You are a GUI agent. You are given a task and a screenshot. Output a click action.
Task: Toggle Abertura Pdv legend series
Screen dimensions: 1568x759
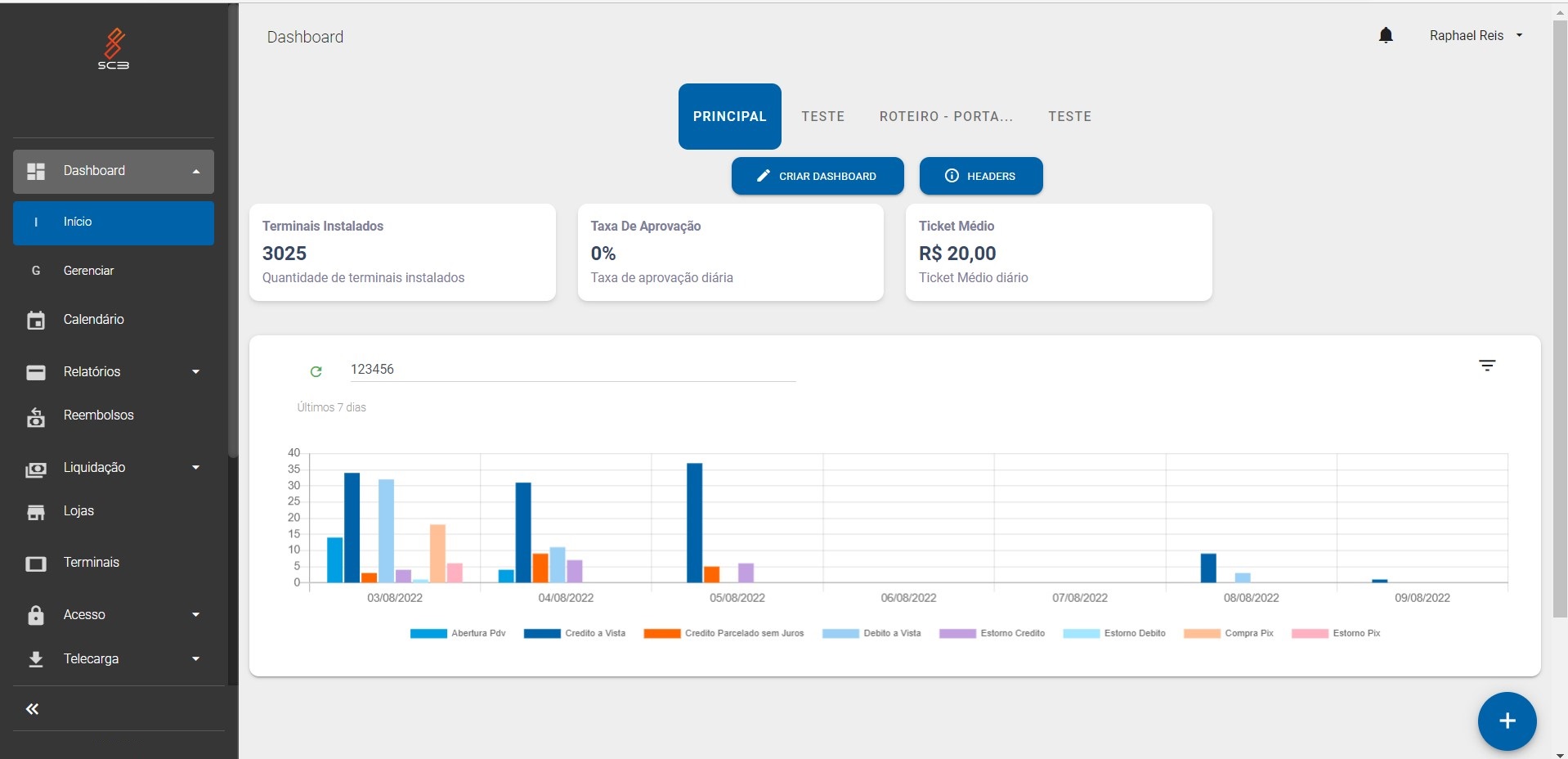click(x=458, y=633)
